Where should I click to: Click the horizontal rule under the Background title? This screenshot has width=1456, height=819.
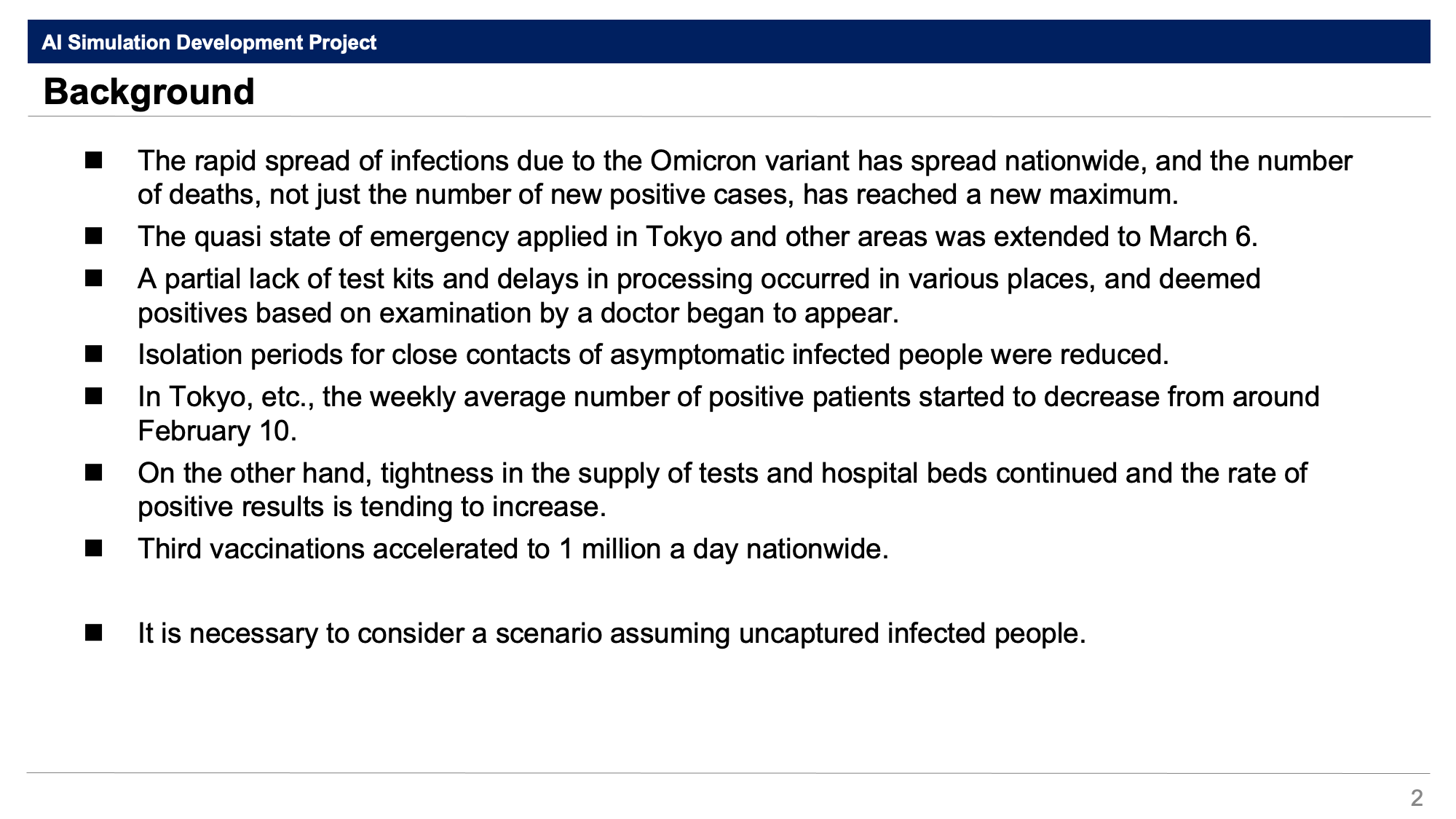click(729, 116)
